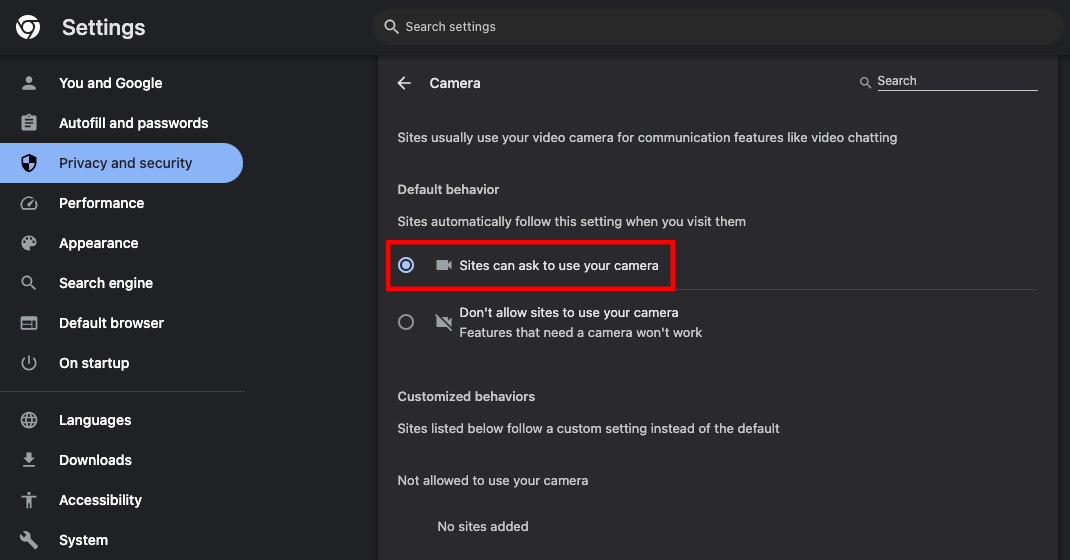Open Languages settings
This screenshot has height=560, width=1070.
click(121, 420)
